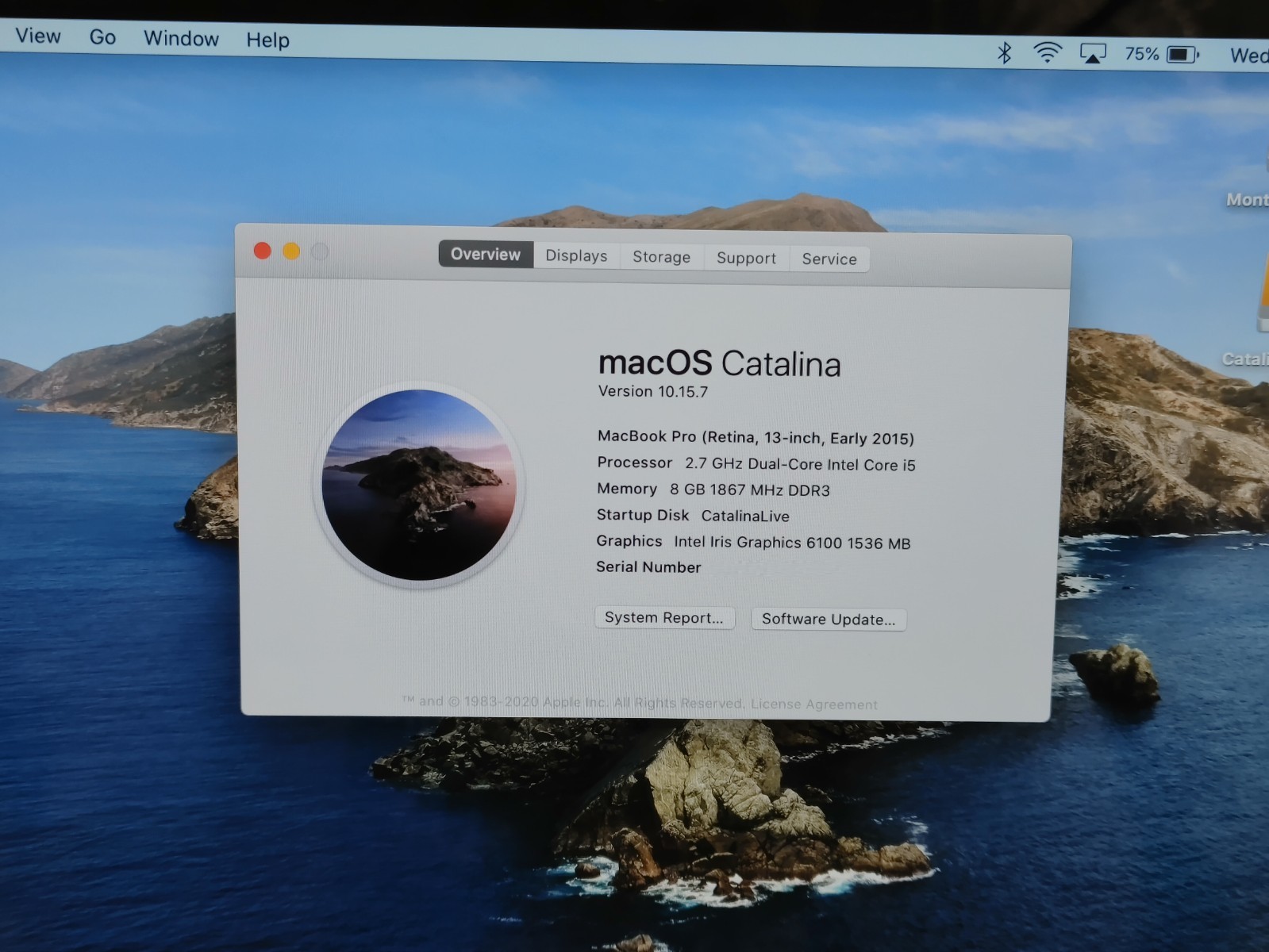This screenshot has height=952, width=1269.
Task: Click the startup disk name 'CatalinaLive'
Action: coord(745,516)
